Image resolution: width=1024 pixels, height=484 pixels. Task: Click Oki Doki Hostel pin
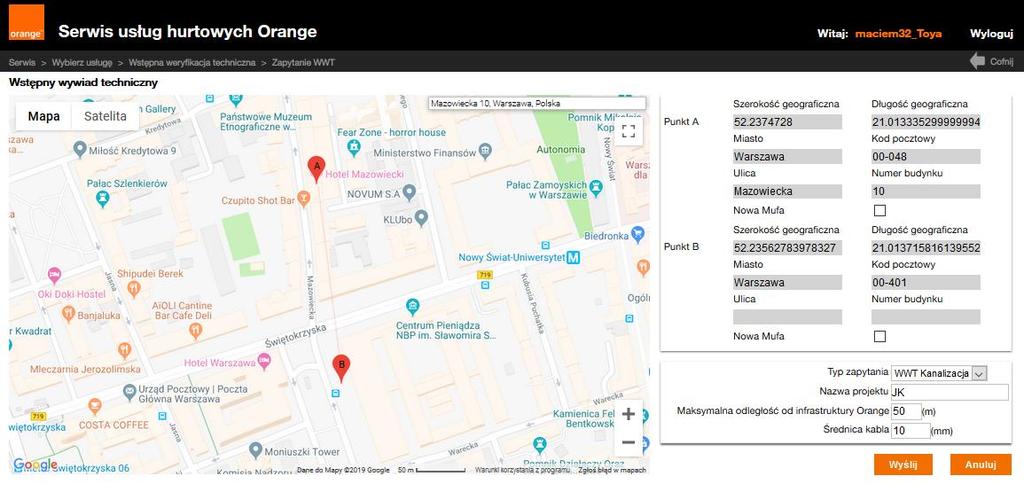54,275
